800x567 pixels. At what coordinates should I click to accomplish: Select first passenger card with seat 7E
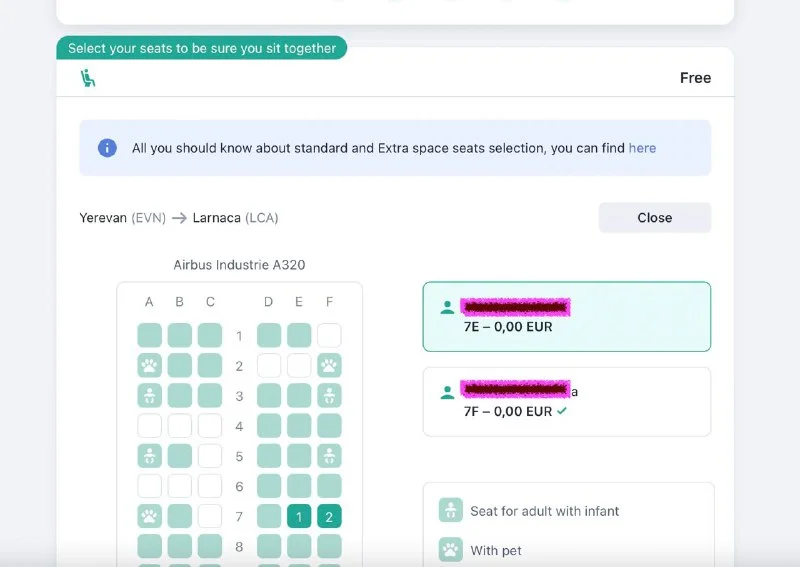click(566, 317)
